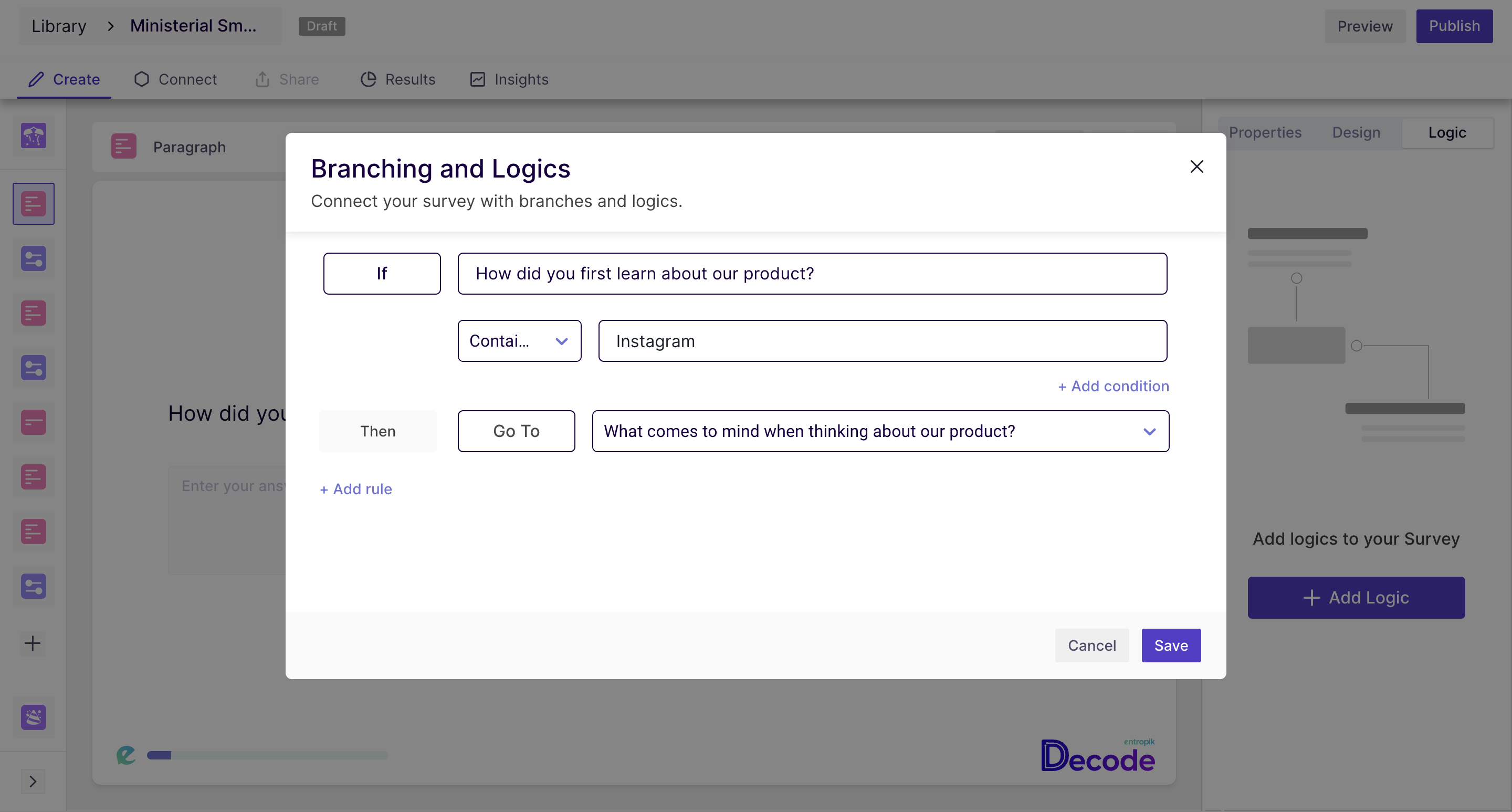Click the plus icon to add a question
The width and height of the screenshot is (1512, 812).
pos(33,643)
